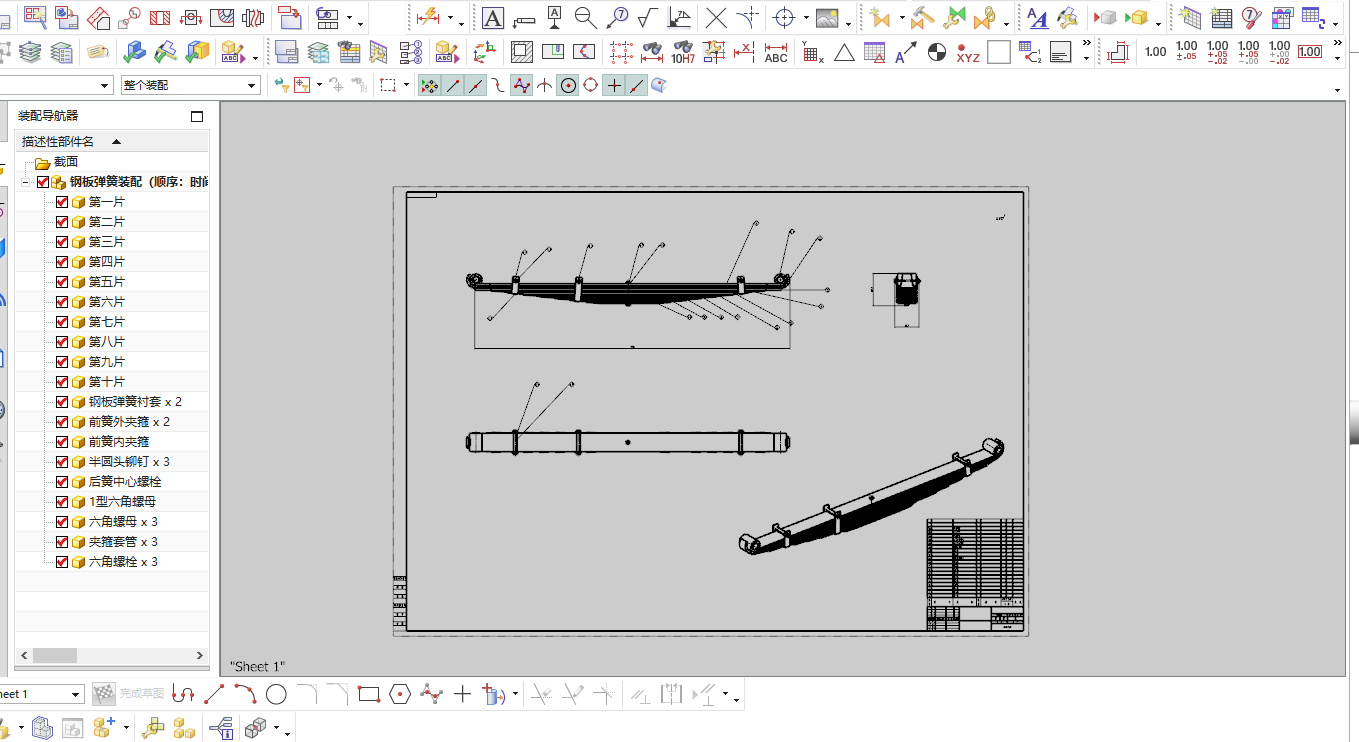Select the Arc sketch tool
Image resolution: width=1359 pixels, height=742 pixels.
pos(245,694)
